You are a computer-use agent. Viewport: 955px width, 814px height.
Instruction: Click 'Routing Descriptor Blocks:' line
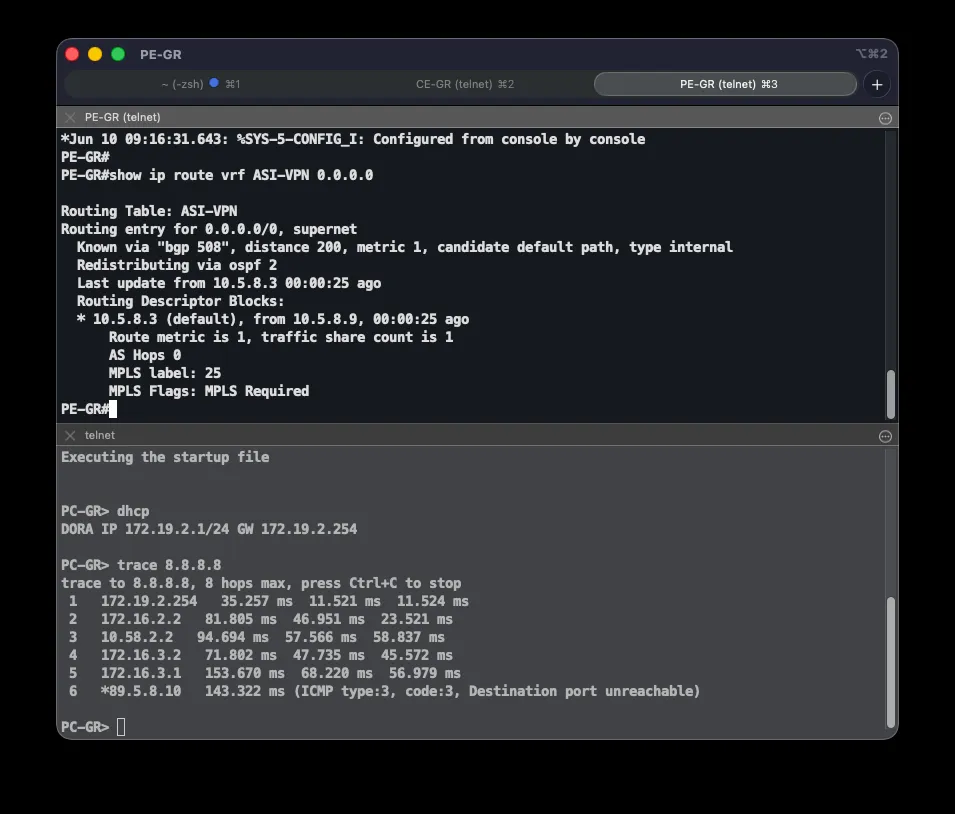pyautogui.click(x=180, y=301)
